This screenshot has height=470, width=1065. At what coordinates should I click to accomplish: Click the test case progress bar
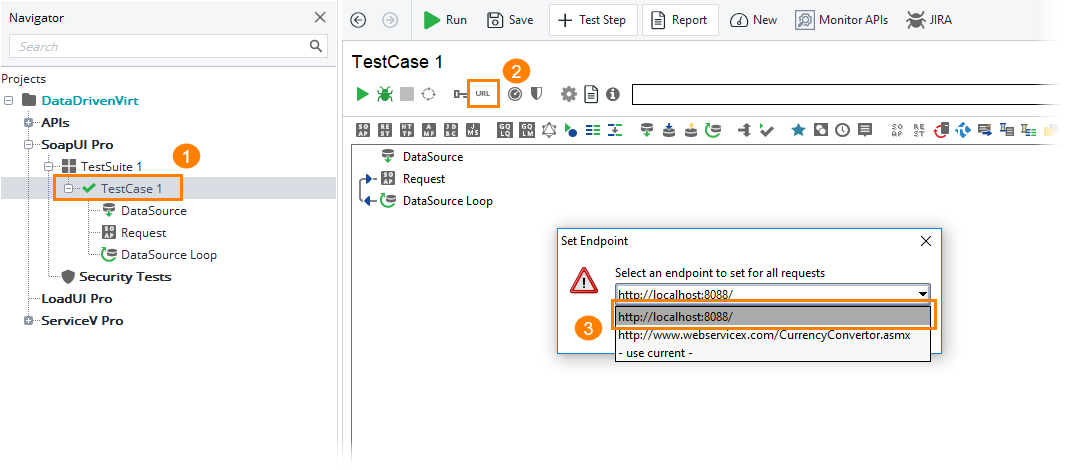[848, 94]
